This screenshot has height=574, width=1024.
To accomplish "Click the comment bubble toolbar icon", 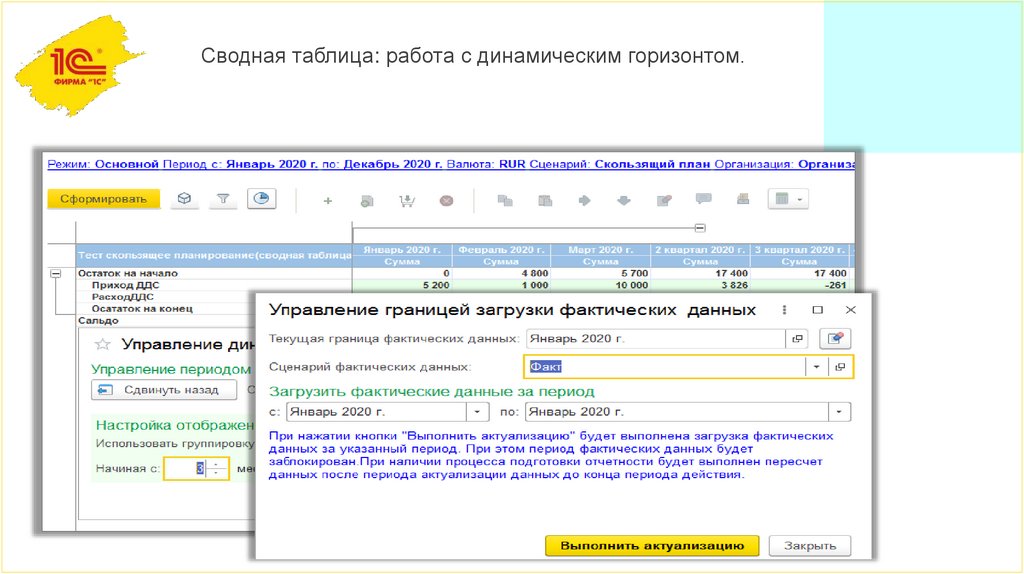I will [x=703, y=200].
